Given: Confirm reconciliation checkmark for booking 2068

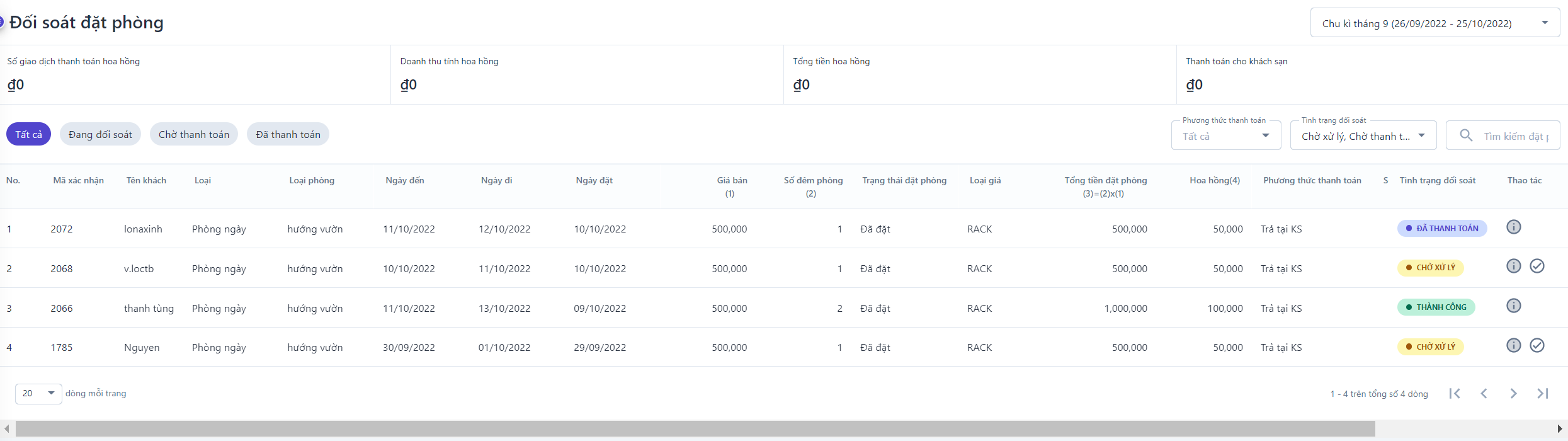Looking at the screenshot, I should [1537, 266].
